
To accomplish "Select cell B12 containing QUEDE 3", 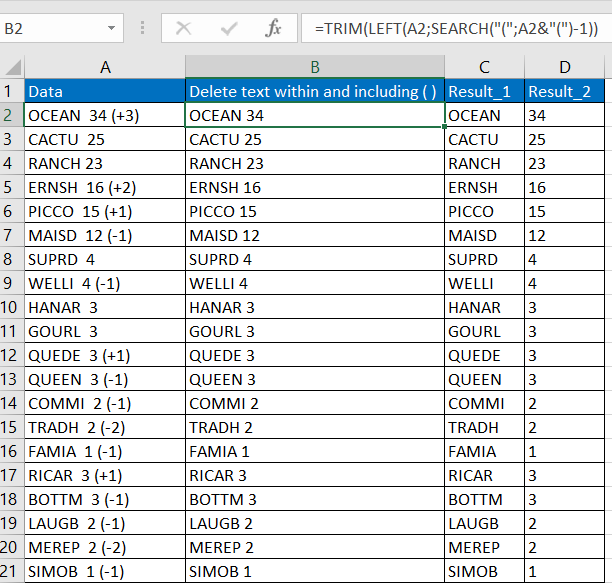I will coord(314,355).
